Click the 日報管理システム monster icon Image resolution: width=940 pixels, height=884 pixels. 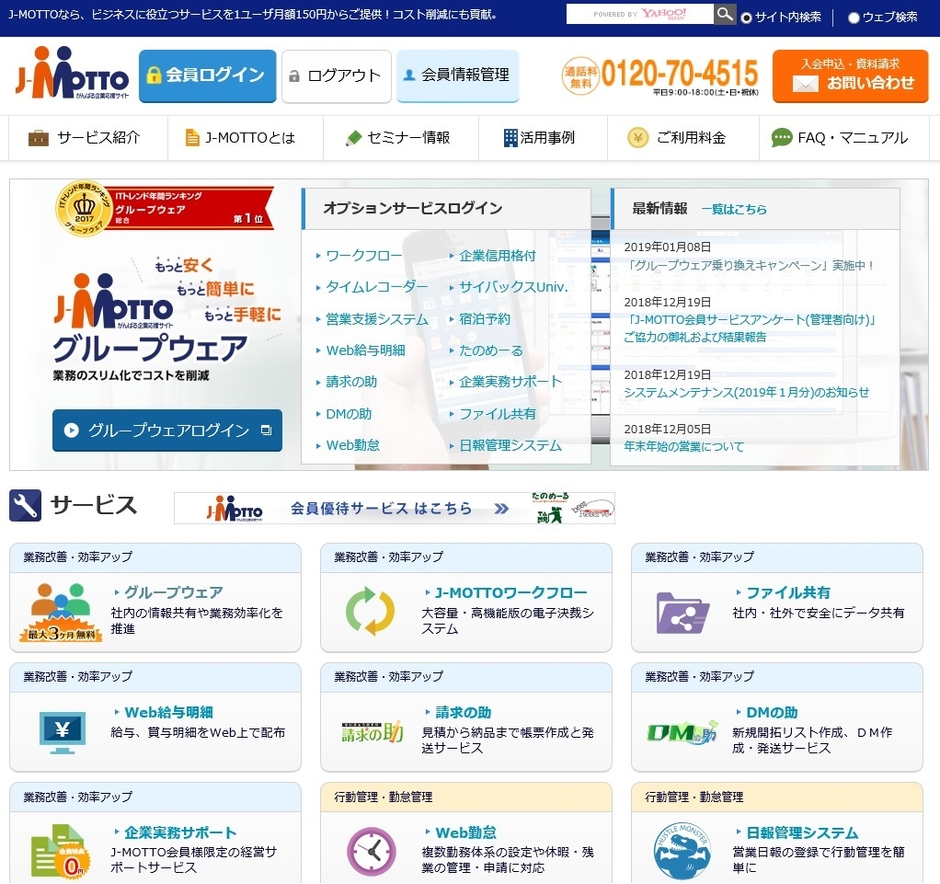pos(682,851)
